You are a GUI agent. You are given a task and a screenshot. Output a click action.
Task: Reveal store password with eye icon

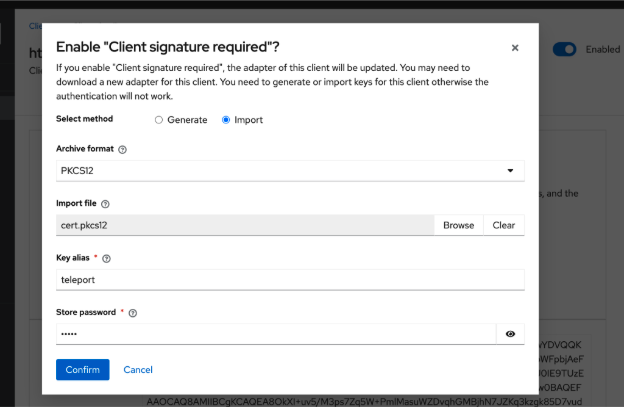(x=510, y=334)
